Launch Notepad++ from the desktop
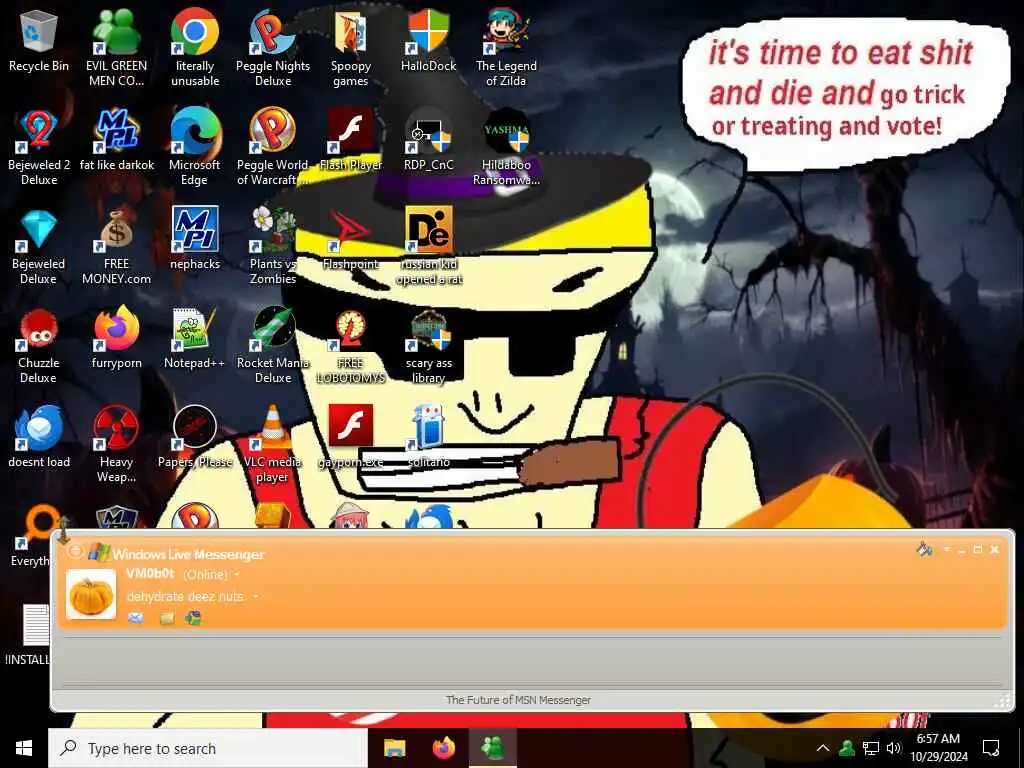The width and height of the screenshot is (1024, 768). click(x=195, y=338)
